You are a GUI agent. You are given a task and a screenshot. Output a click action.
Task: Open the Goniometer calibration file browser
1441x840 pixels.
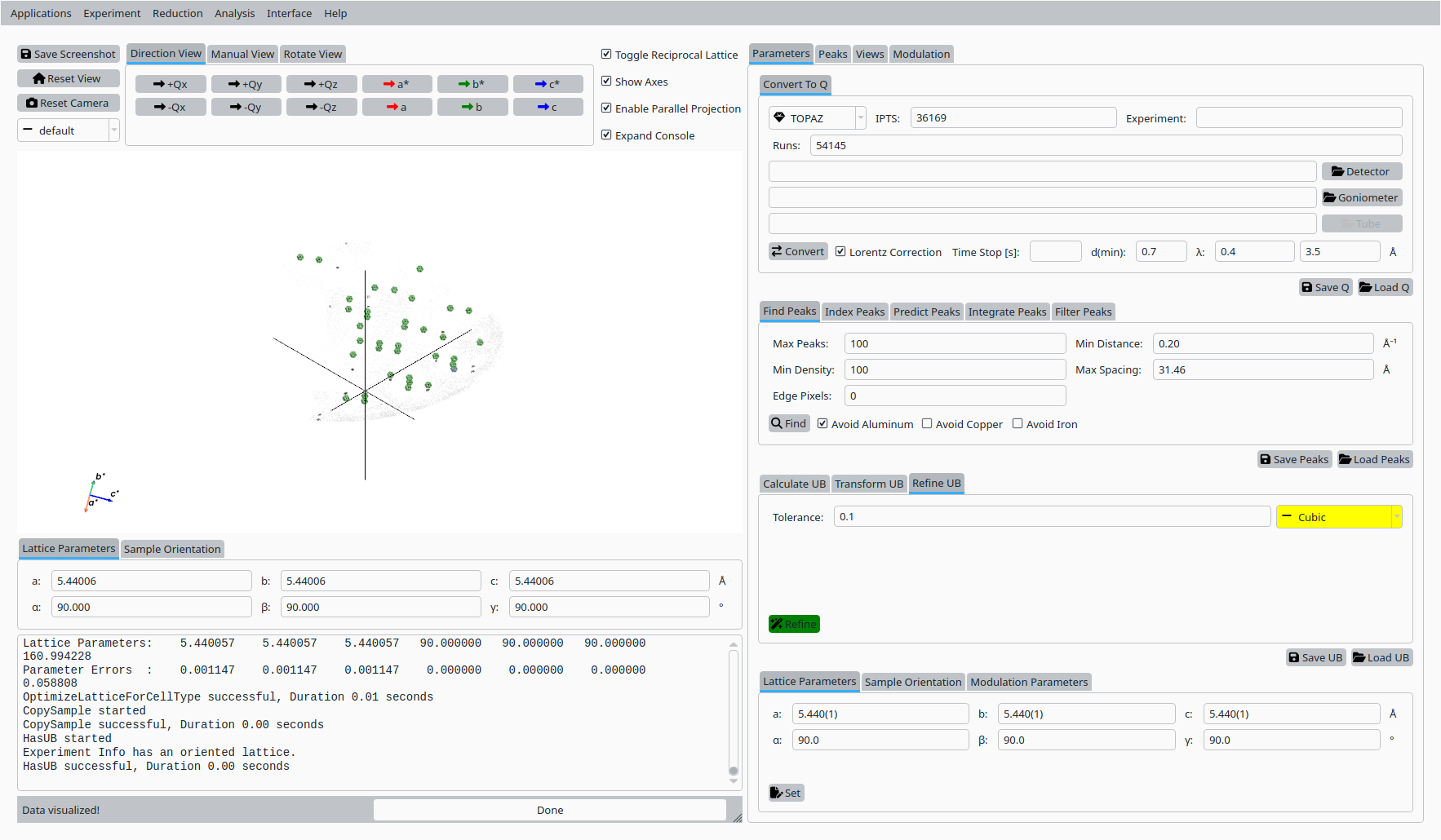pos(1361,197)
